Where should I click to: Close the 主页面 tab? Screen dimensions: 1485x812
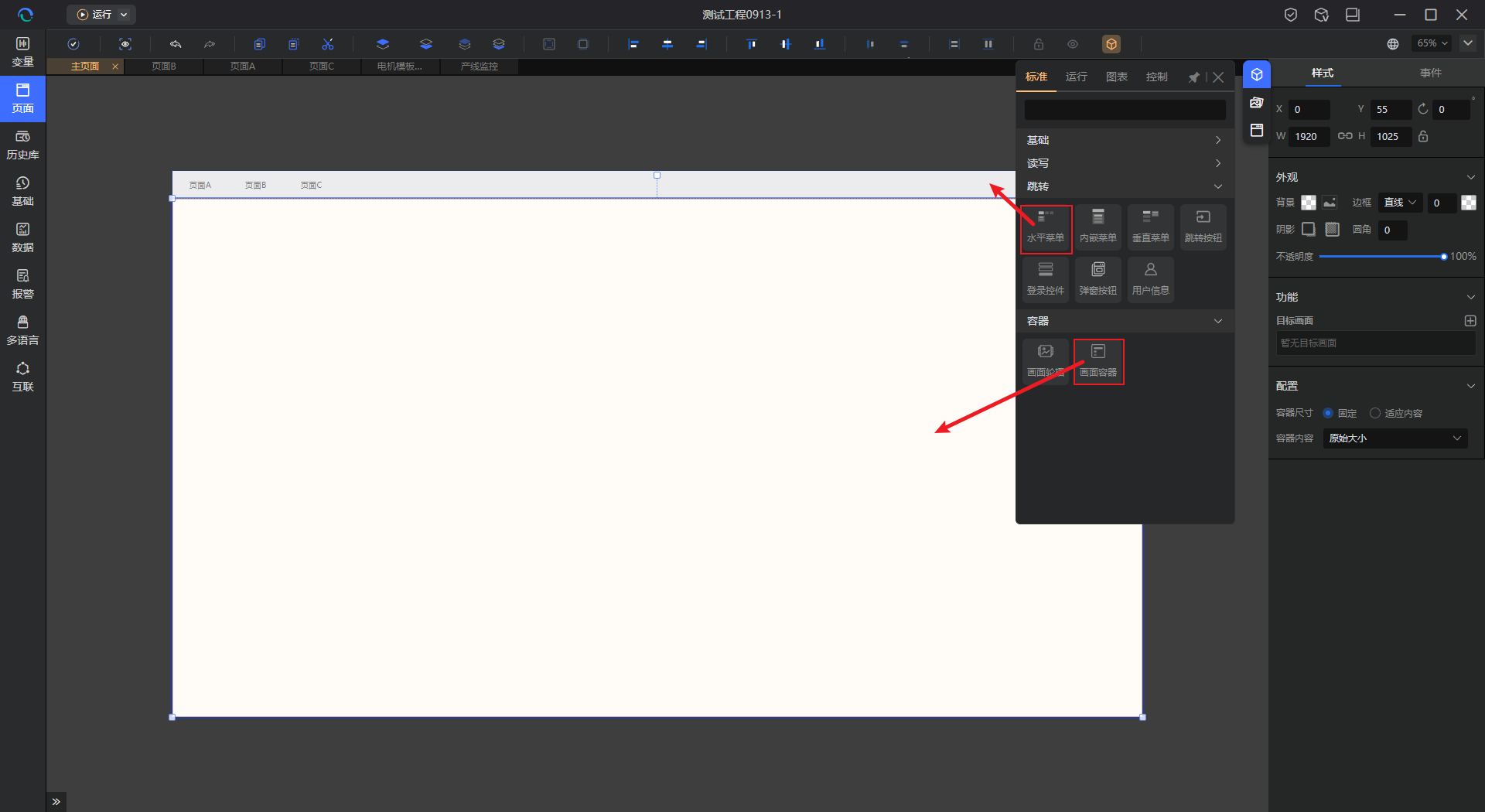pos(115,67)
